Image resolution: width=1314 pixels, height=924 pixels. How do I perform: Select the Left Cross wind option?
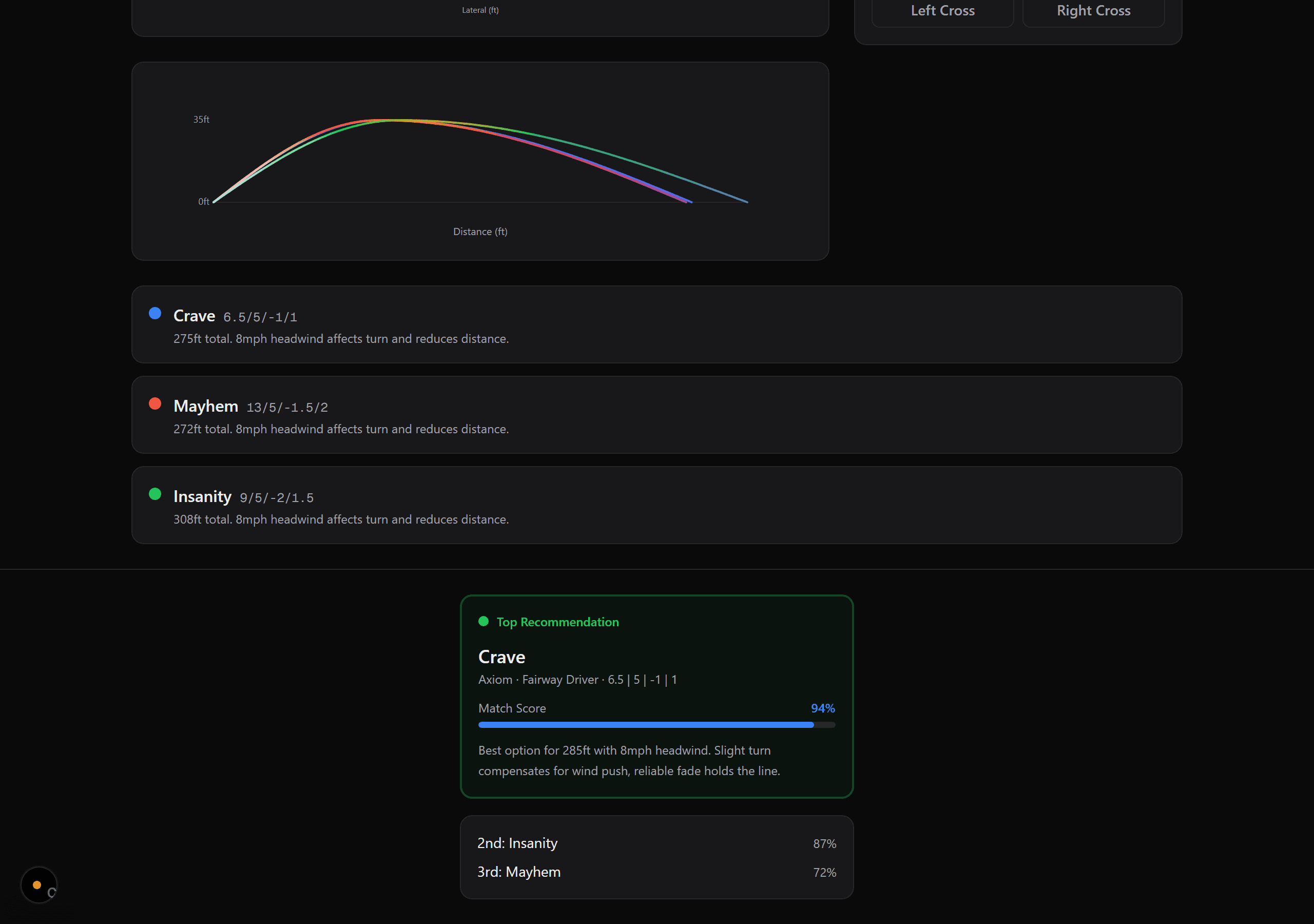tap(942, 11)
